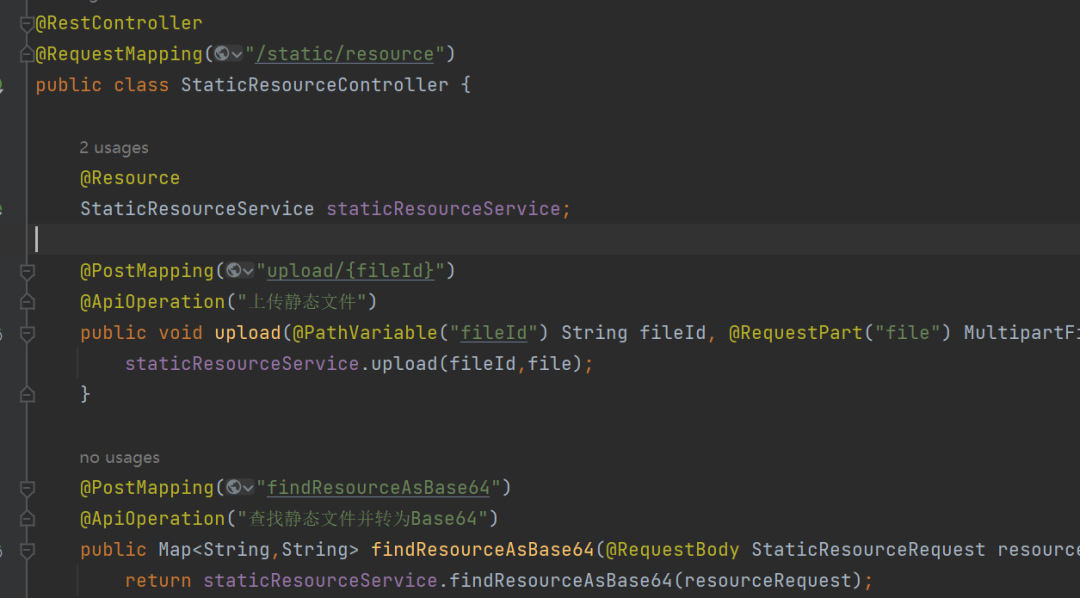Toggle the fold marker beside @ApiOperation "查找静态文件并转为Base64"
Screen dimensions: 1080x598
27,519
